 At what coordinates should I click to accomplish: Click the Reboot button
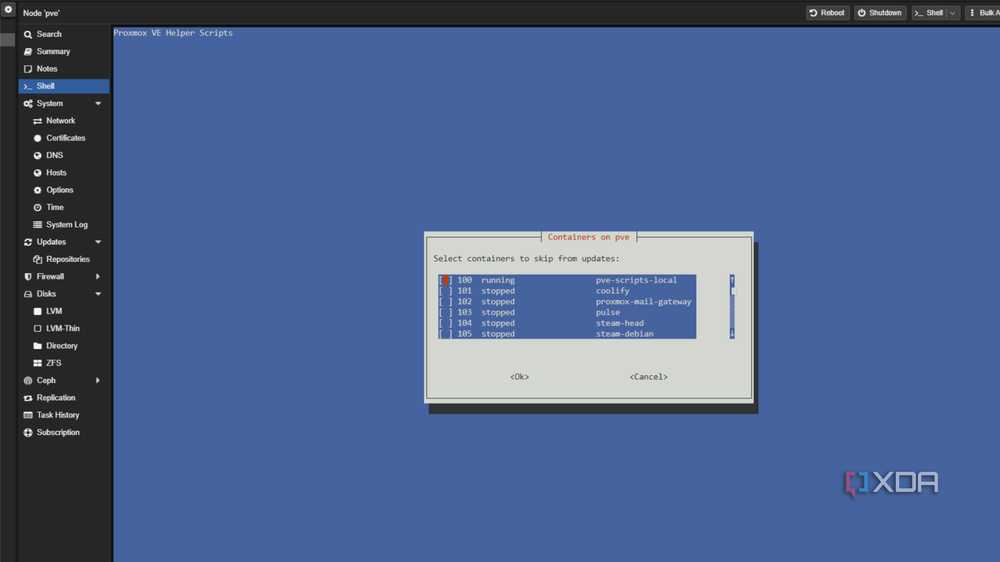[827, 13]
